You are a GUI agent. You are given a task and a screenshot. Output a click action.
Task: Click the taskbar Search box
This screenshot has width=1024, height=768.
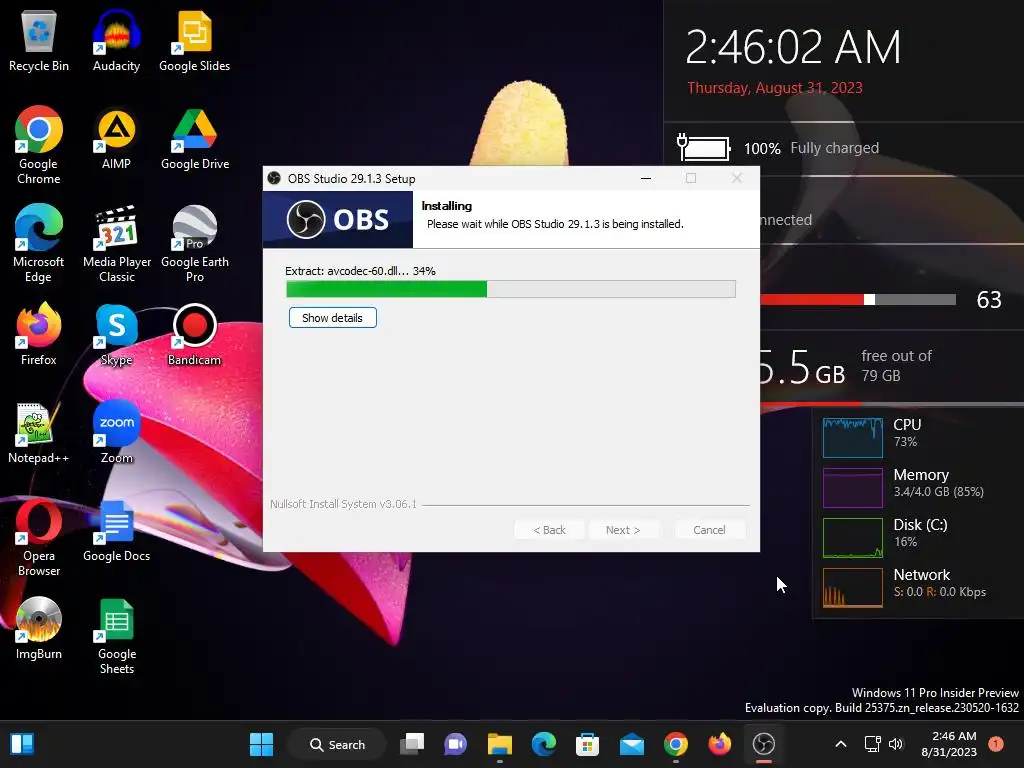pos(337,744)
